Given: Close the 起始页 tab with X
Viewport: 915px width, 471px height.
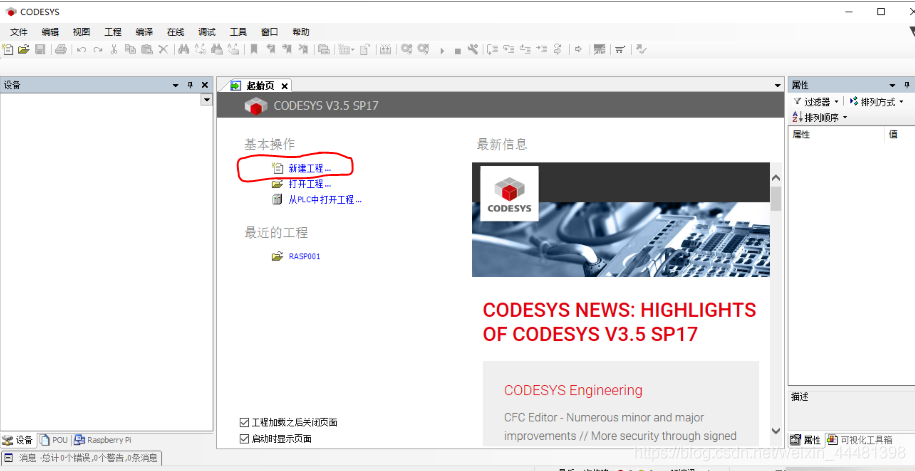Looking at the screenshot, I should point(285,86).
